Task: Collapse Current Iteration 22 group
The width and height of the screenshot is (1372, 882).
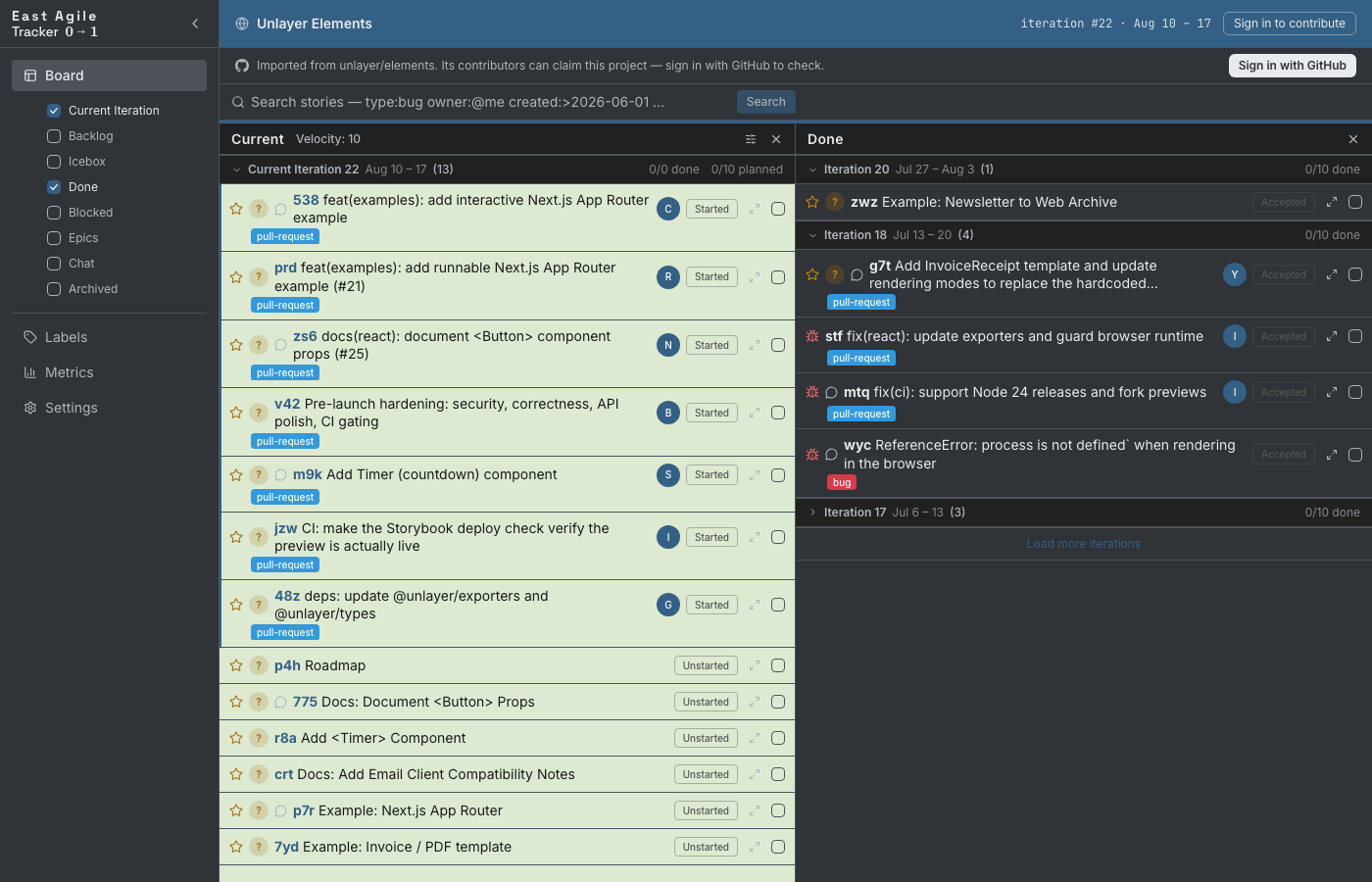Action: (236, 170)
